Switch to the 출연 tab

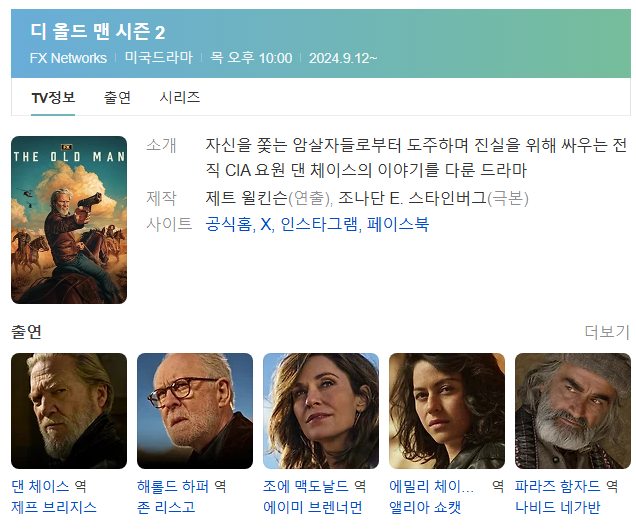tap(117, 98)
